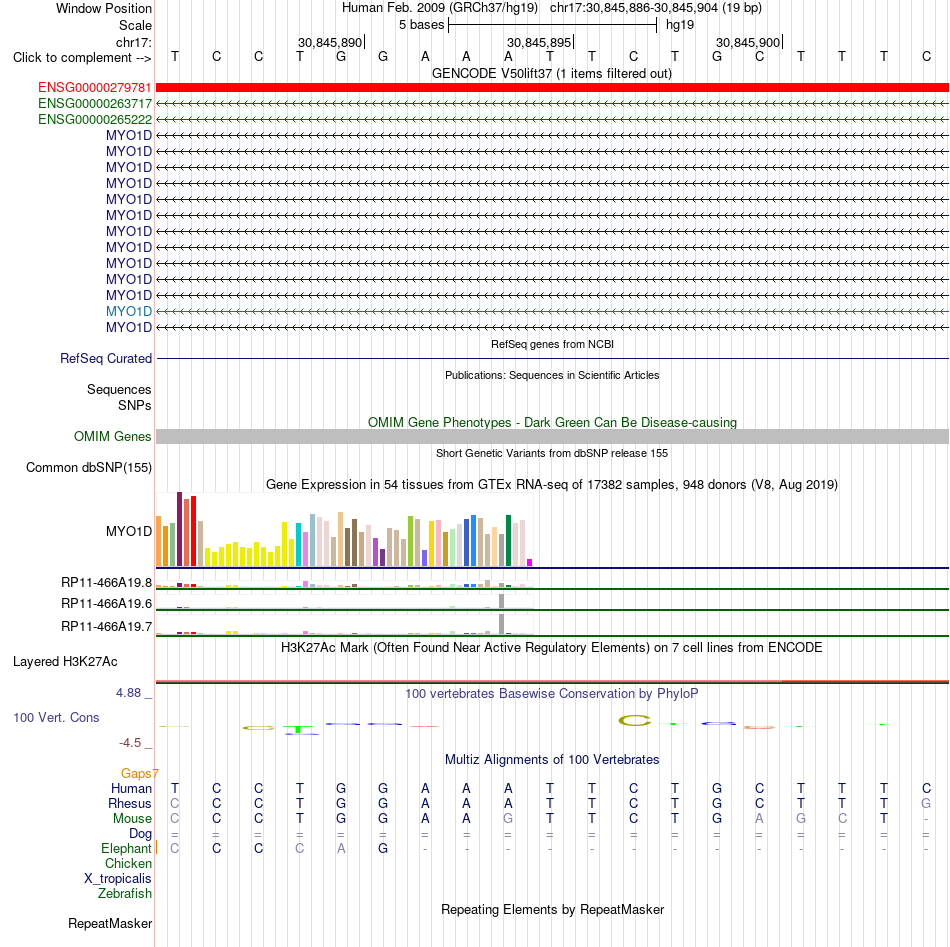Click the RP11-466A19.7 label
This screenshot has height=947, width=950.
[x=106, y=626]
